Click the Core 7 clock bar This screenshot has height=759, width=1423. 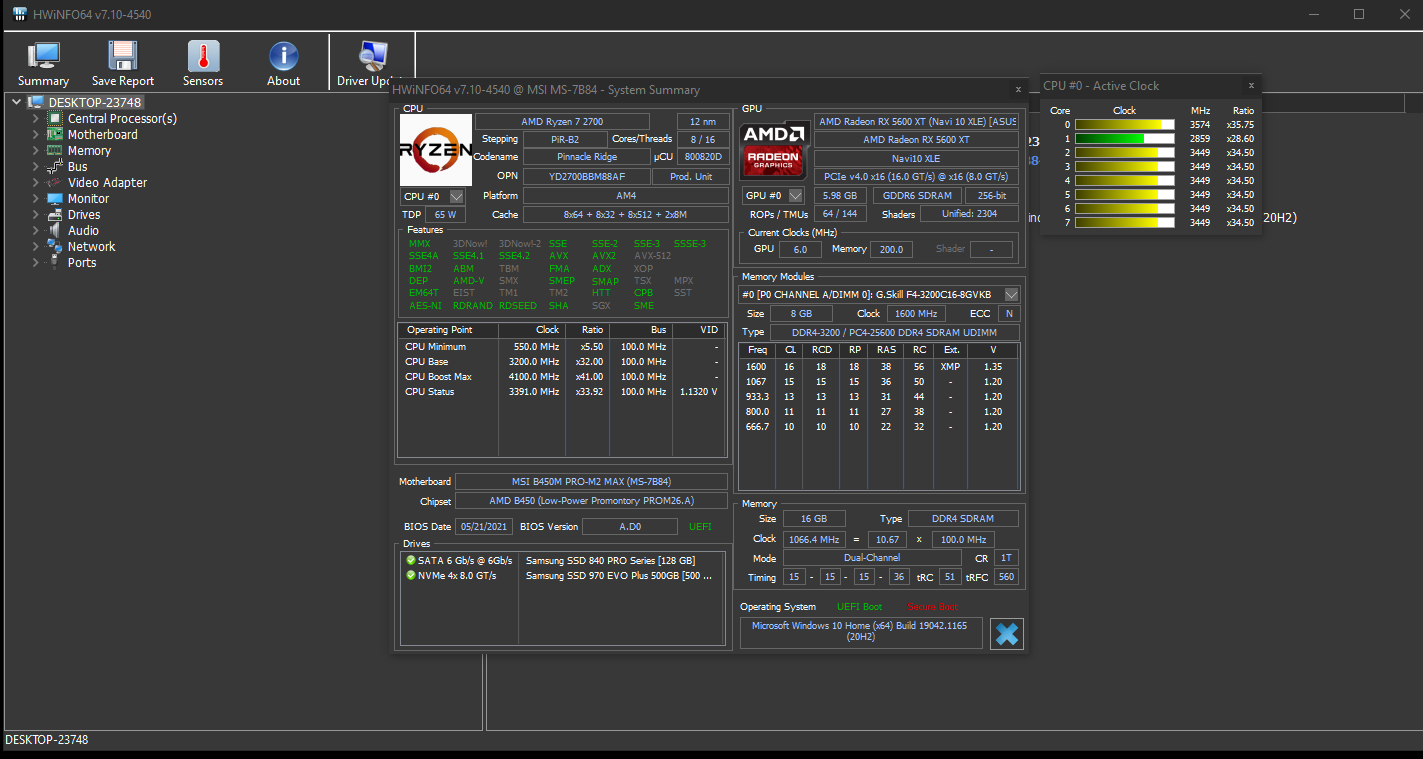pyautogui.click(x=1125, y=222)
